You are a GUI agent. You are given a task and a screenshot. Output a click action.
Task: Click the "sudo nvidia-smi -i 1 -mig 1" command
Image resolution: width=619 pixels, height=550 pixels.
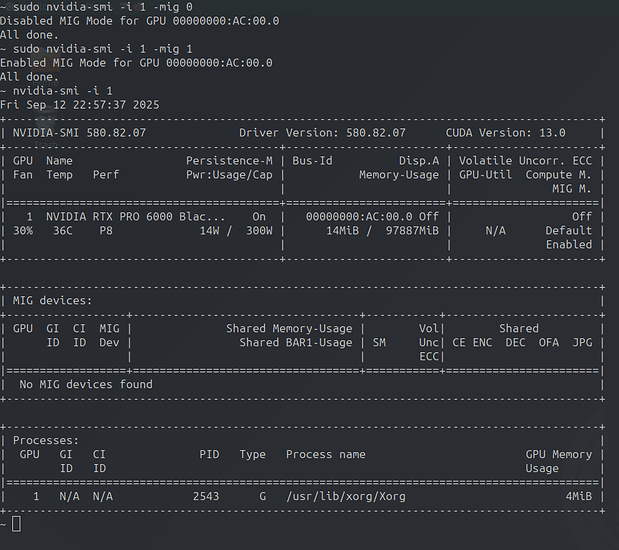coord(100,48)
